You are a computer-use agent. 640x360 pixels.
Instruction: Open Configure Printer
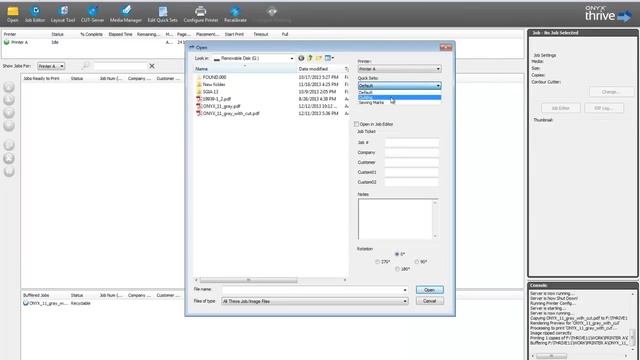[x=201, y=14]
